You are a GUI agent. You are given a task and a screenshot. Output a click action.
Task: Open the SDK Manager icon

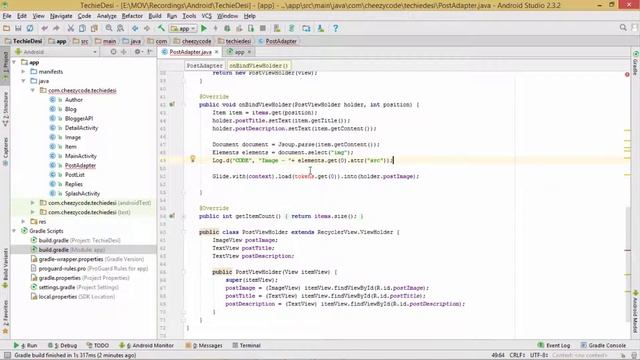tap(321, 28)
